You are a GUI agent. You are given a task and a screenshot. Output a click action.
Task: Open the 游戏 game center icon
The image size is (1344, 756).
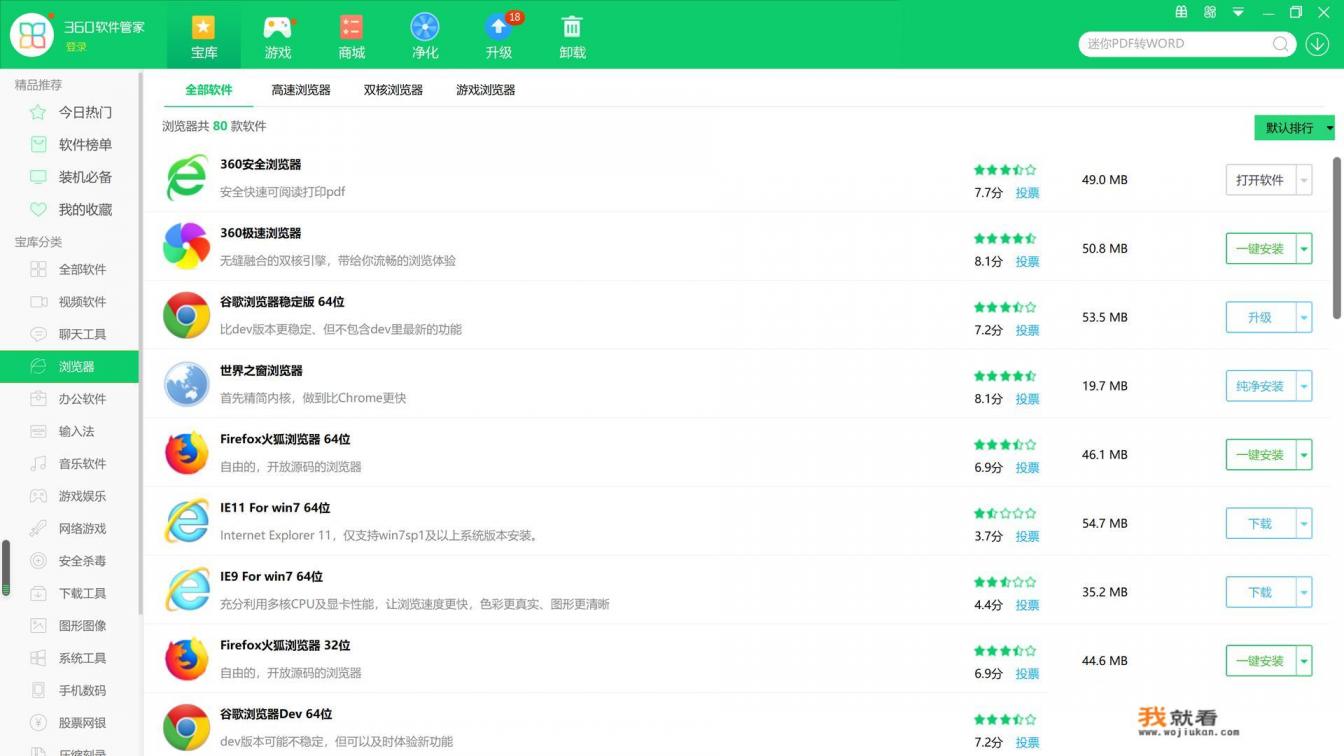tap(277, 28)
